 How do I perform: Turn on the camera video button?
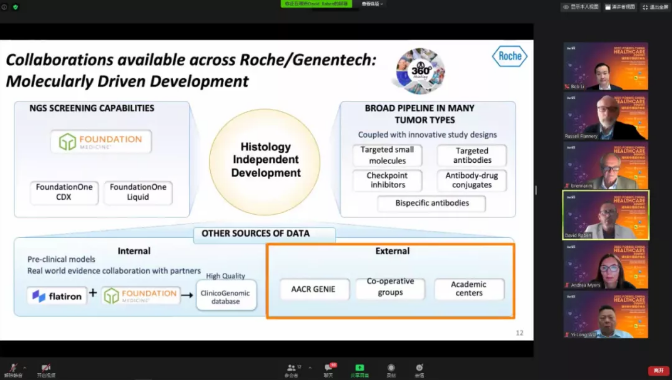click(x=46, y=370)
